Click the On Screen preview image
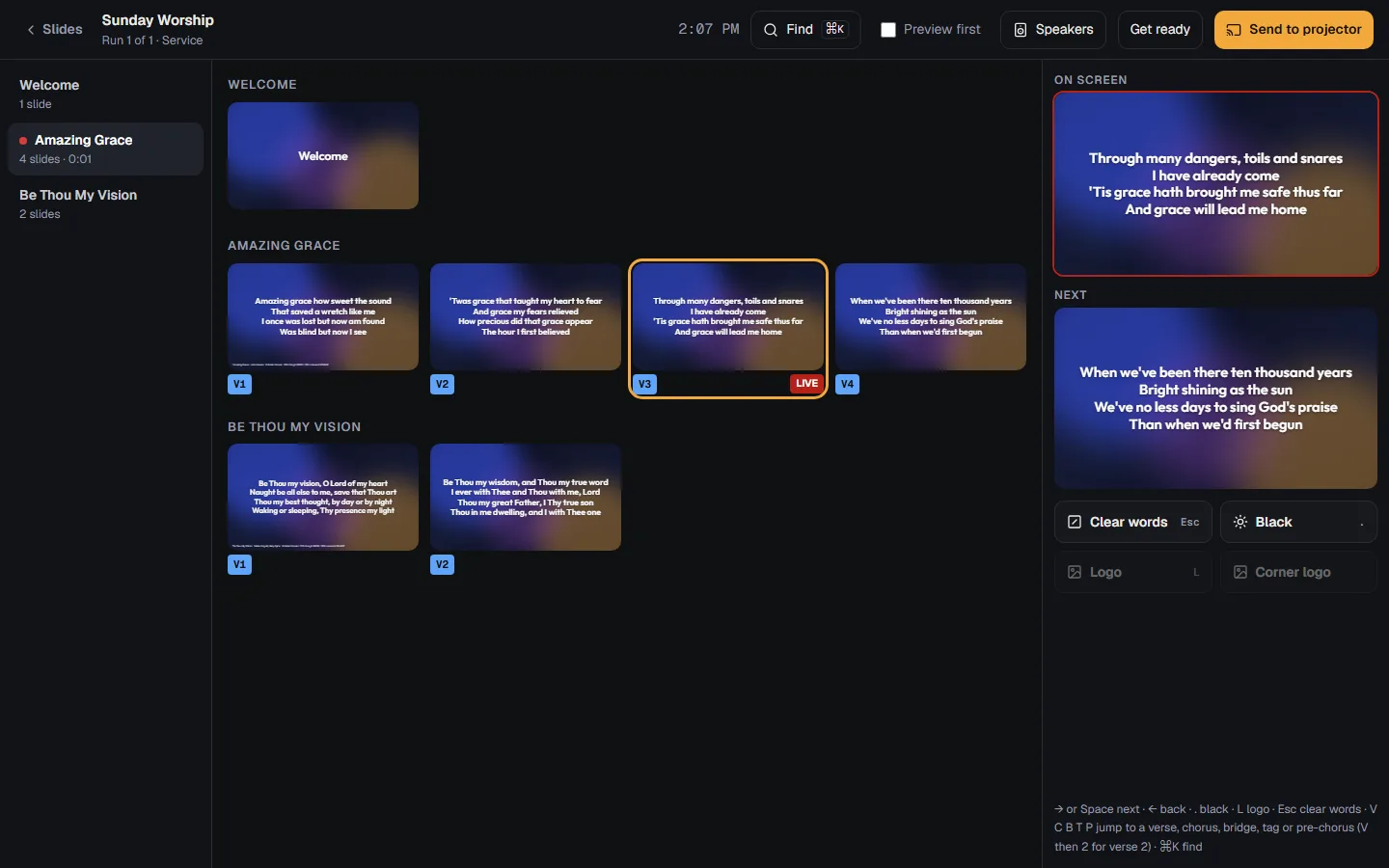 tap(1215, 184)
